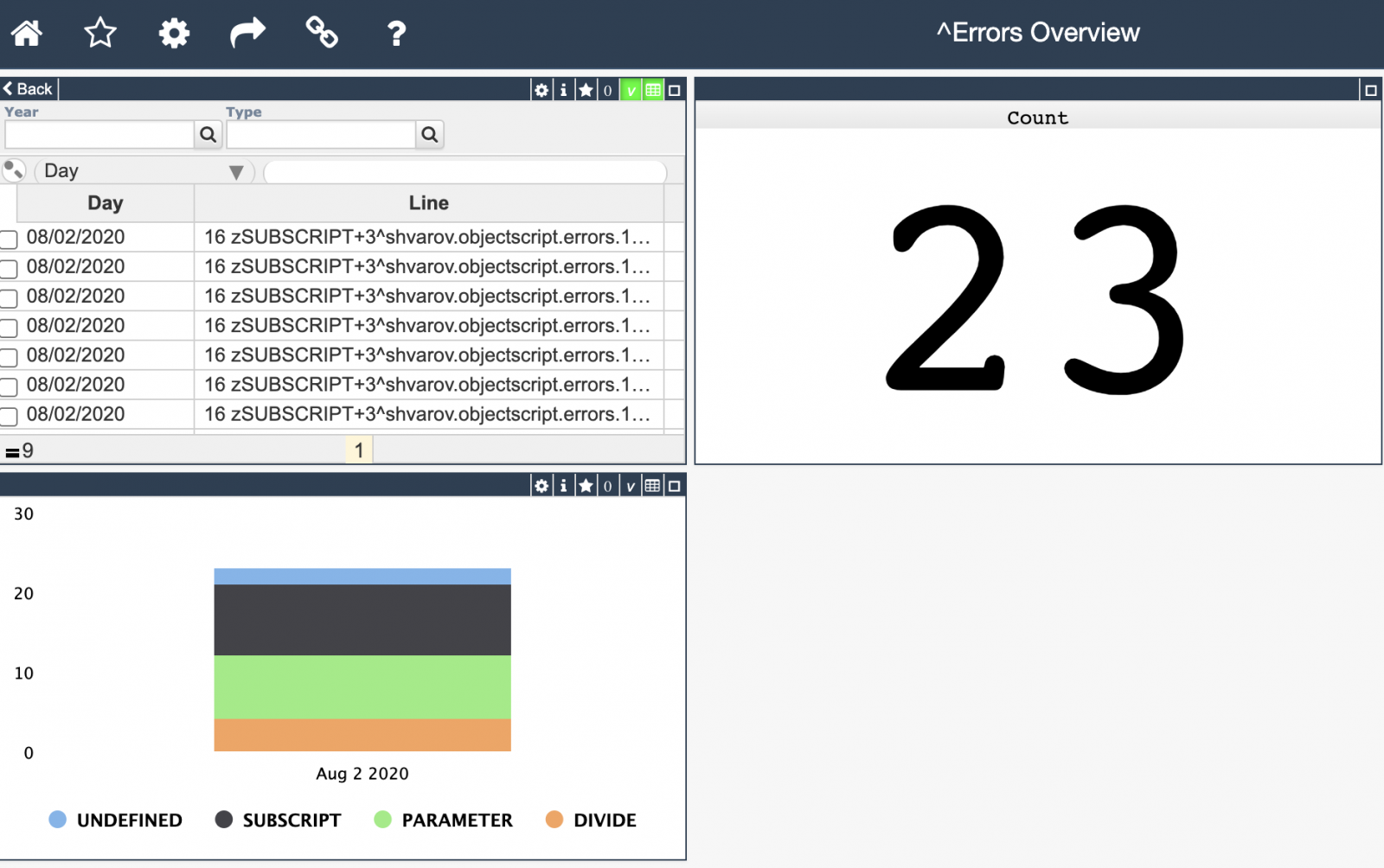Click the SUBSCRIPT dark bar segment
Image resolution: width=1384 pixels, height=868 pixels.
362,620
